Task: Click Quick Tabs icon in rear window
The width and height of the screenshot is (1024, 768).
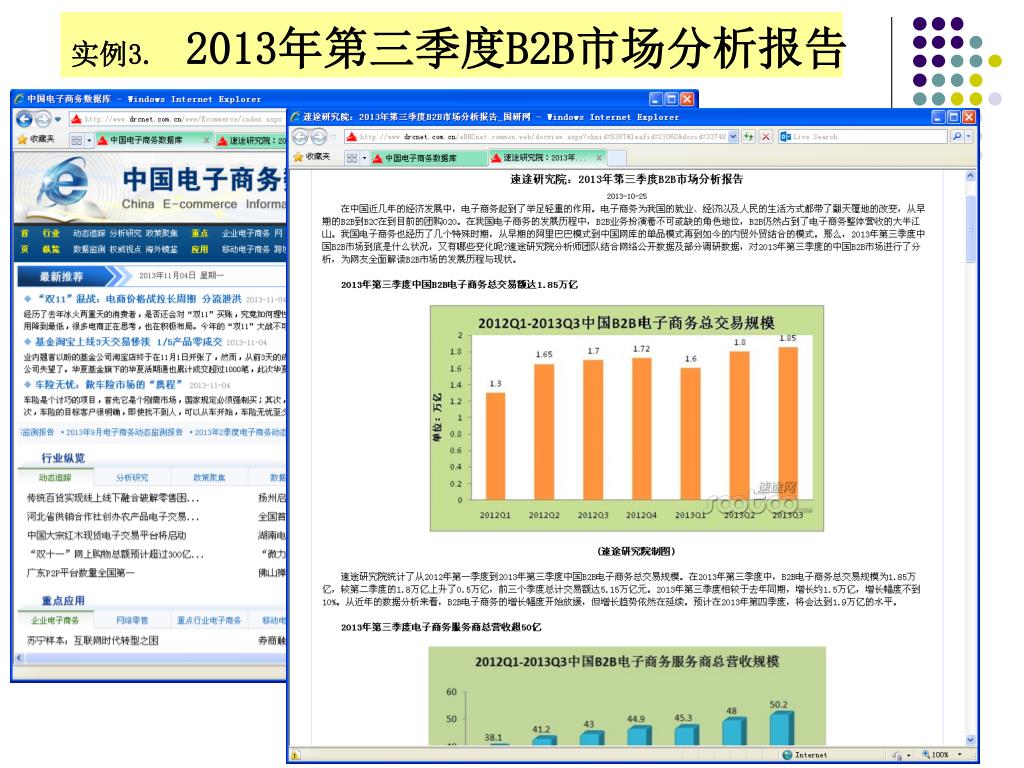Action: (76, 140)
